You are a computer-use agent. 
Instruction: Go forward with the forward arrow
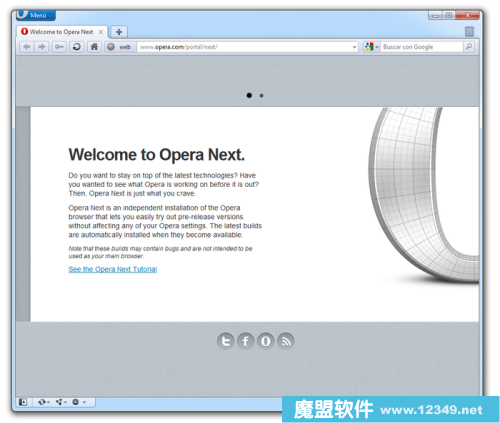point(42,47)
